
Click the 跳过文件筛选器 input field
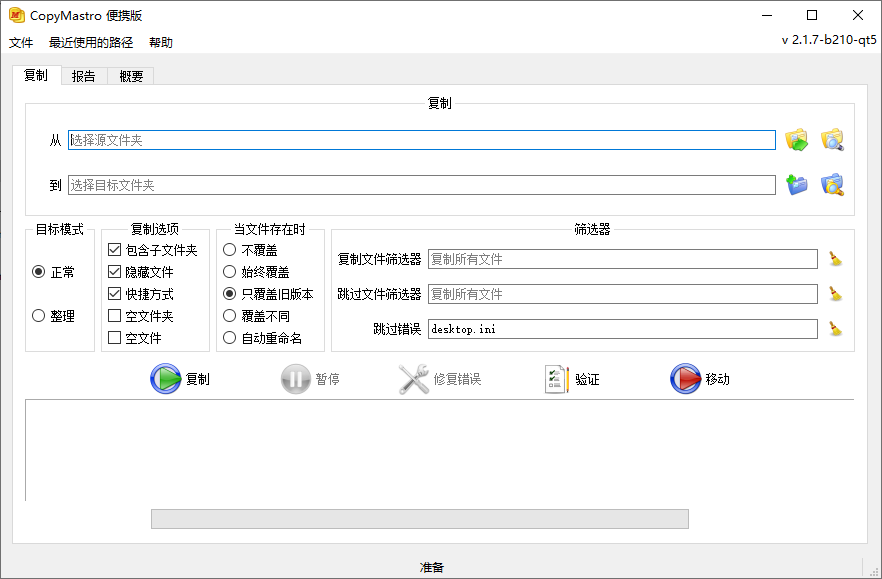click(623, 294)
